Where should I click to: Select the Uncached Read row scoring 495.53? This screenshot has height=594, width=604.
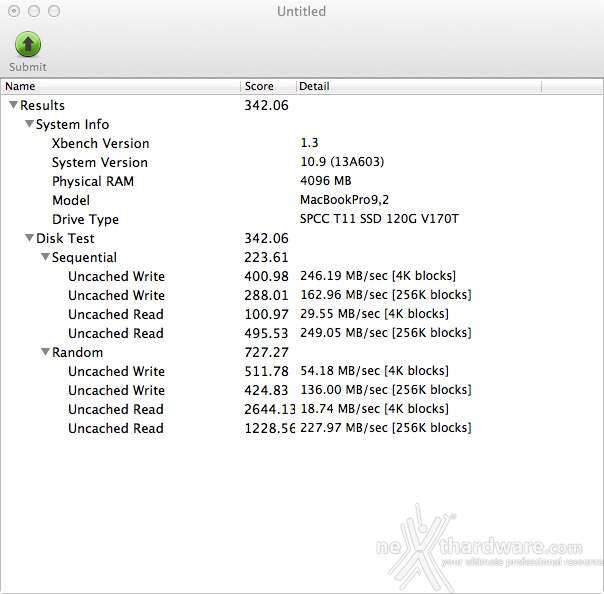click(x=302, y=333)
